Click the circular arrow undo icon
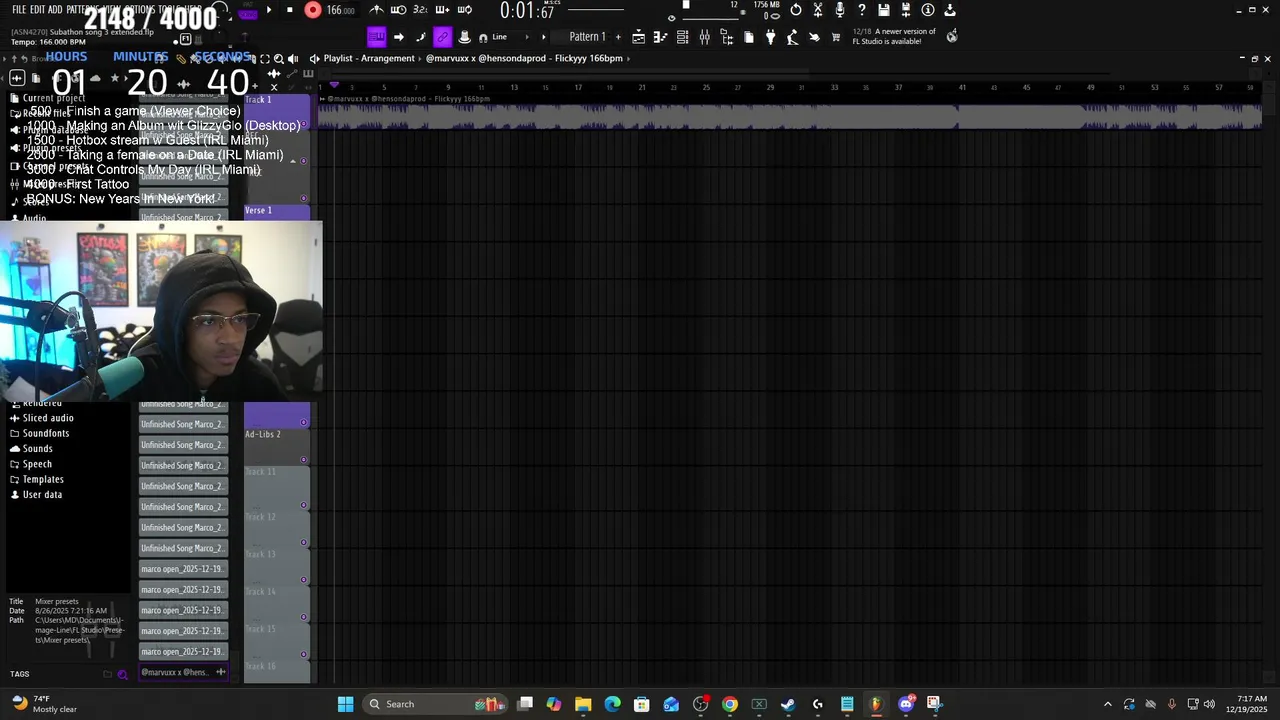This screenshot has height=720, width=1280. 796,10
